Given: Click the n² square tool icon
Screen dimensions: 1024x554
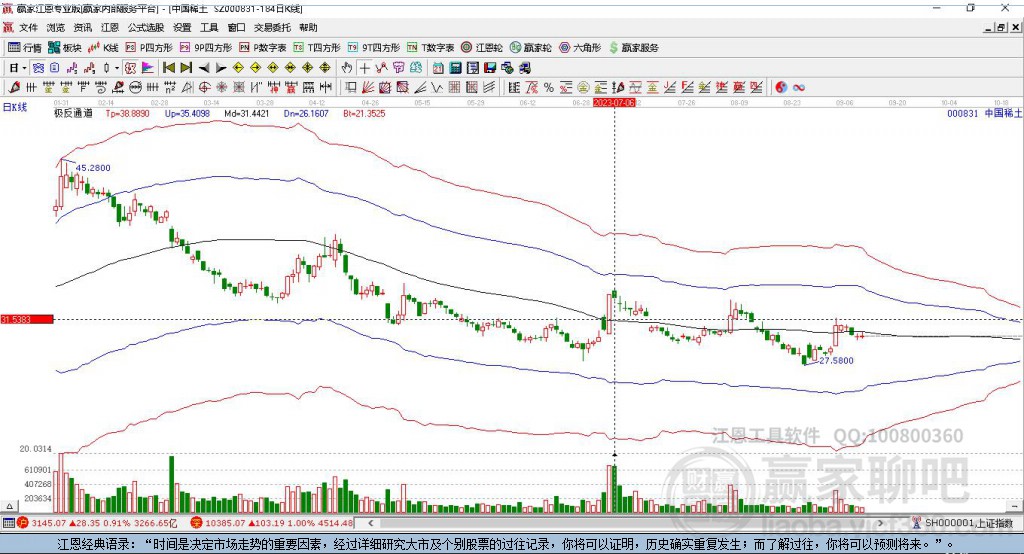Looking at the screenshot, I should point(170,87).
